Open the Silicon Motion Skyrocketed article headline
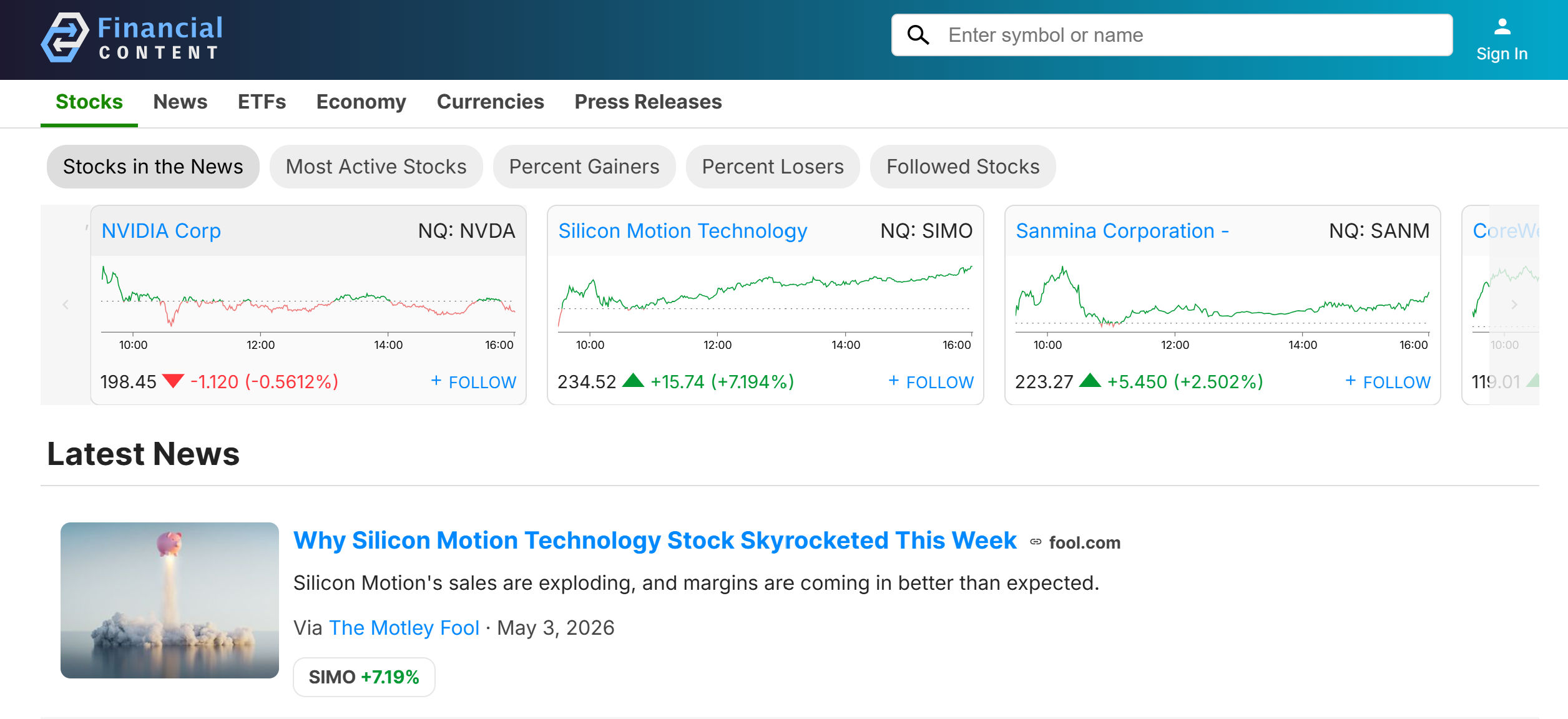Viewport: 1568px width, 719px height. coord(655,540)
